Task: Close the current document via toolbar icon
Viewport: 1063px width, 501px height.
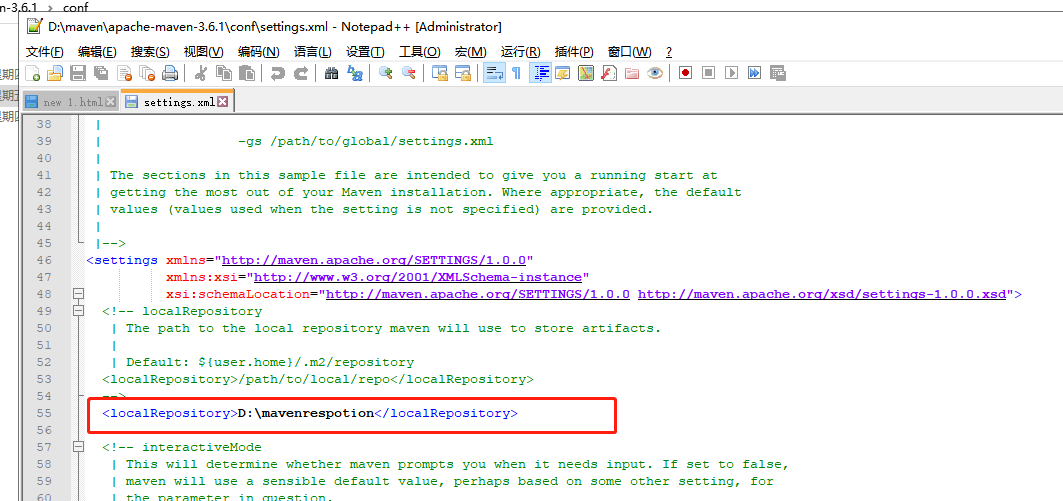Action: (x=124, y=73)
